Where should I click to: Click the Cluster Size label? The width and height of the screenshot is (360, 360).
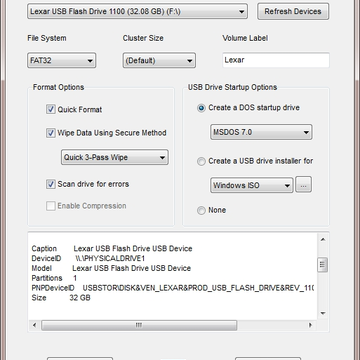143,38
